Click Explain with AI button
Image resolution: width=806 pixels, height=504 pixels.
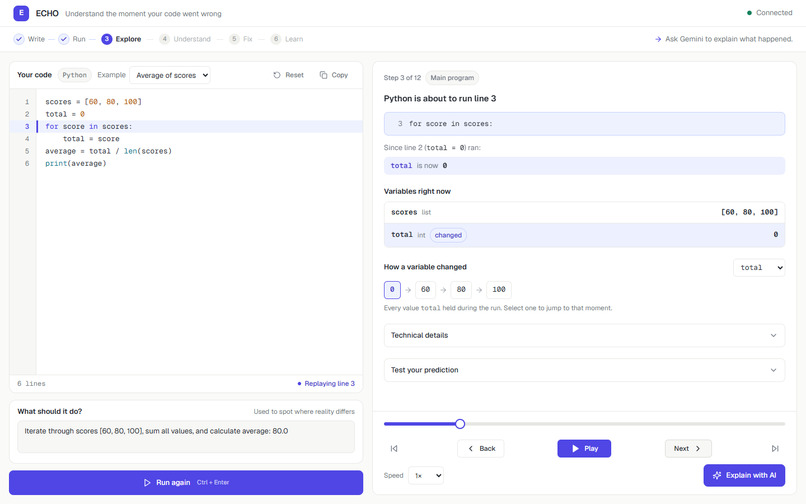[x=744, y=475]
